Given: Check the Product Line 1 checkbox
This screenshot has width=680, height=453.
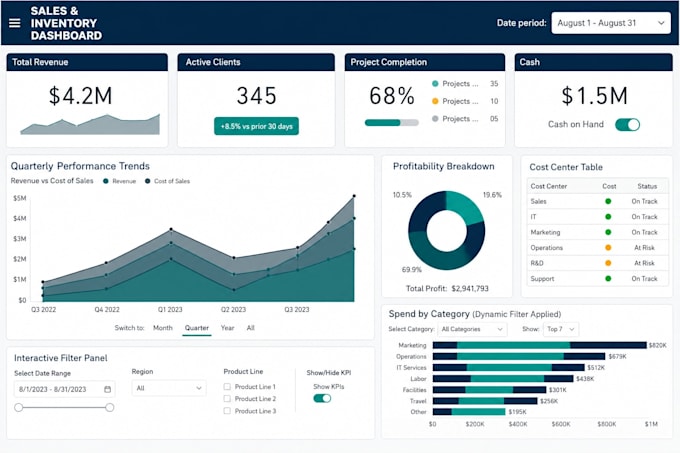Looking at the screenshot, I should point(227,386).
